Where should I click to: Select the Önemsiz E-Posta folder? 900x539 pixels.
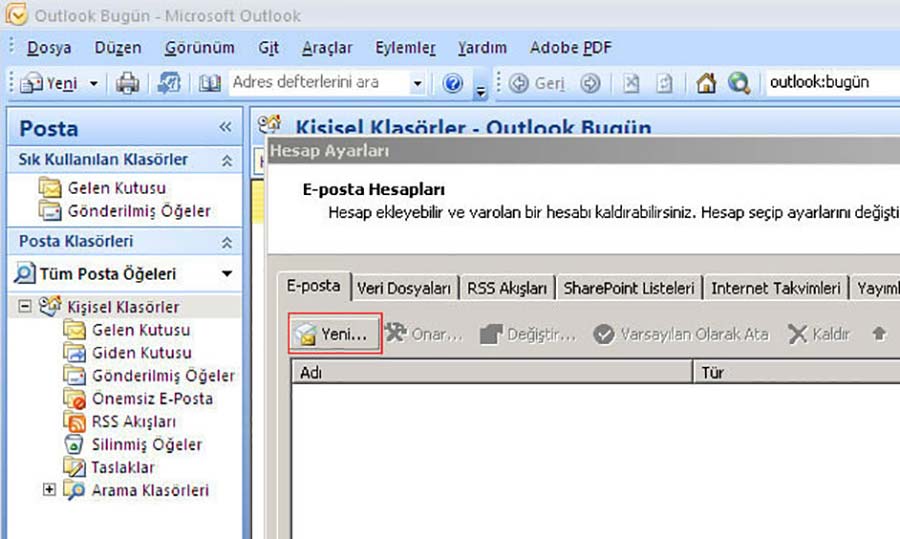(x=152, y=399)
